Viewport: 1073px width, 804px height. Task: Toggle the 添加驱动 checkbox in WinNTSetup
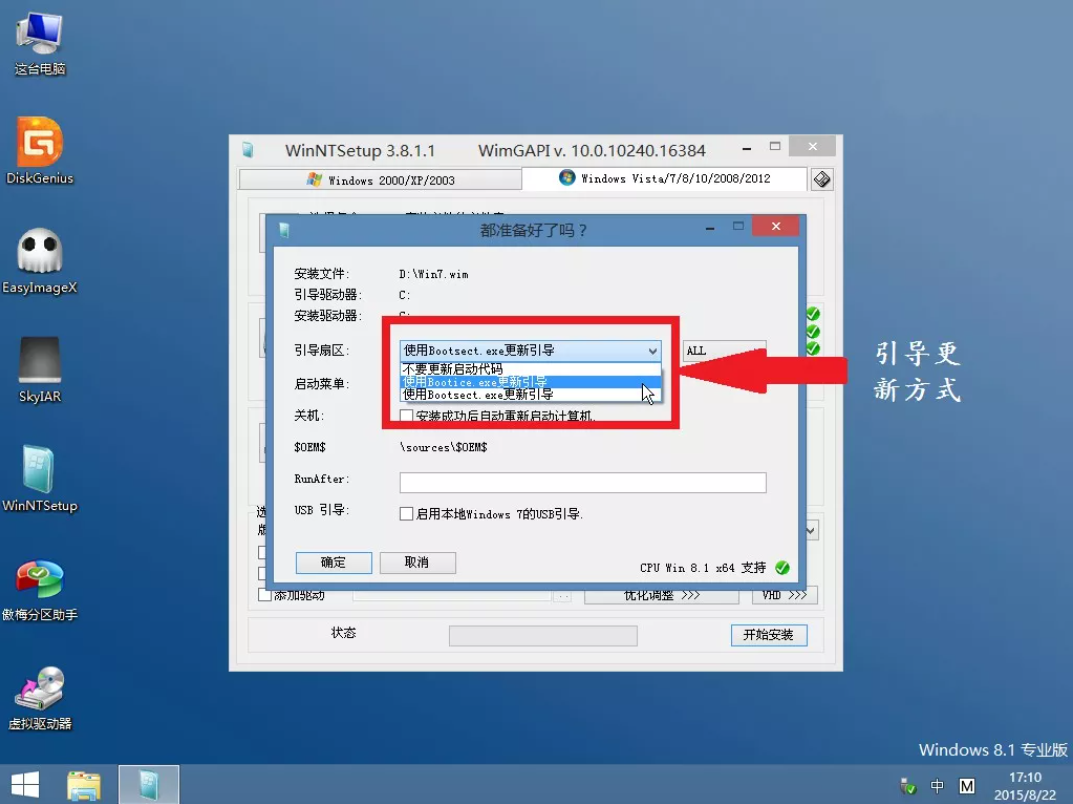click(x=265, y=595)
